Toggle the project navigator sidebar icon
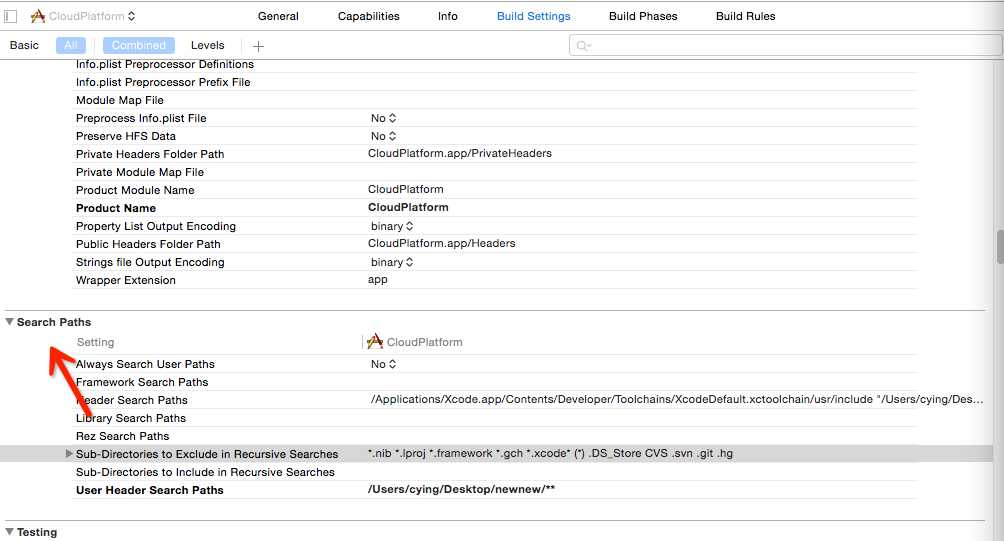 click(10, 16)
